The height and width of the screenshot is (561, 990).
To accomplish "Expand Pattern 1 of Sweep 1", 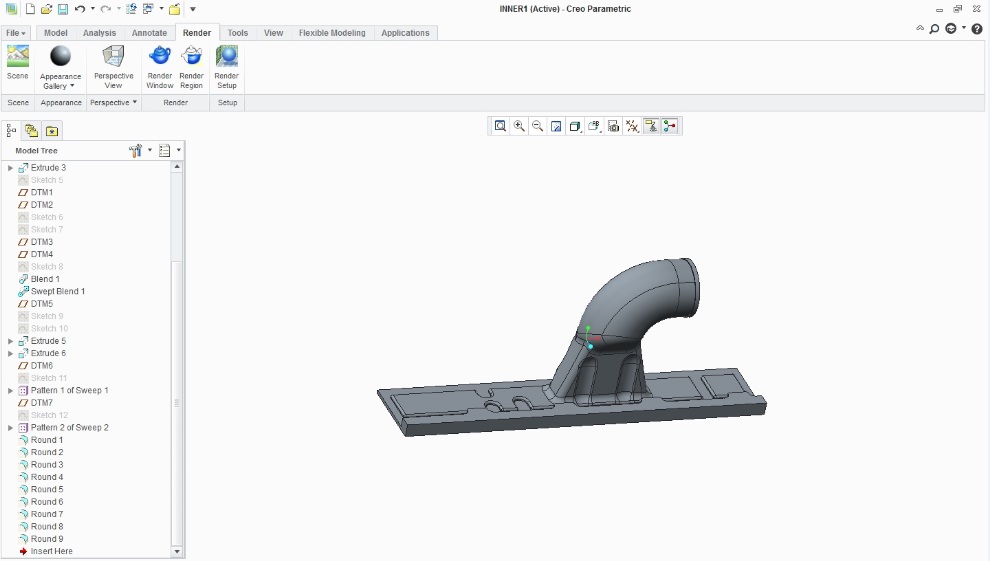I will (10, 391).
